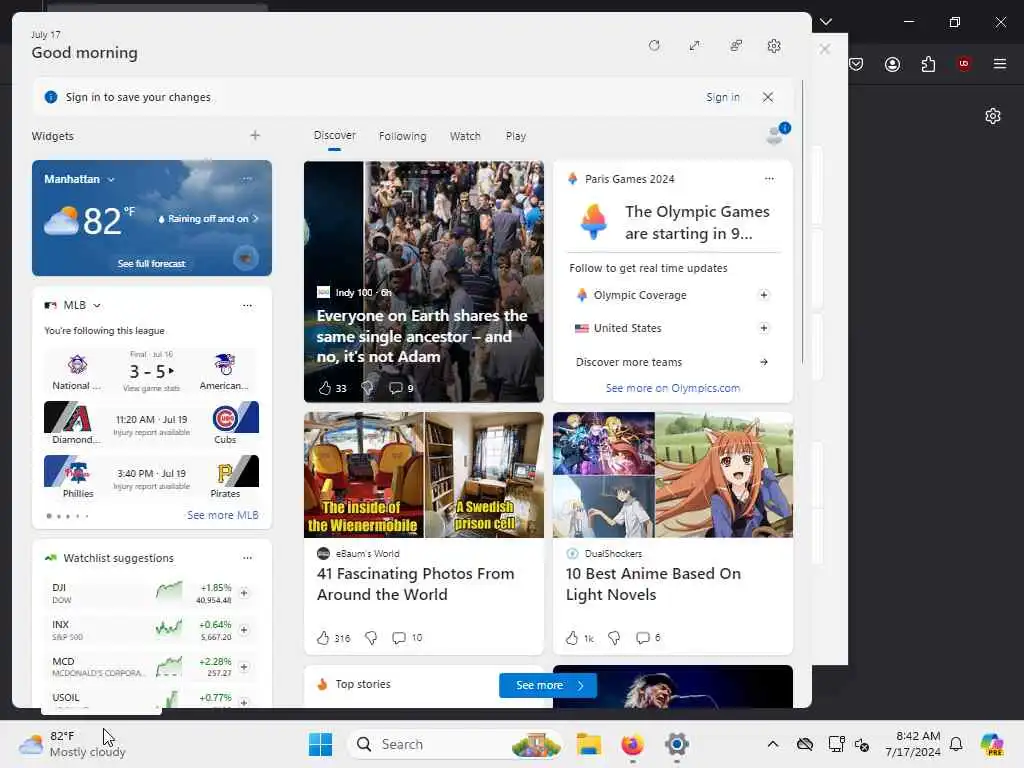This screenshot has height=768, width=1024.
Task: Click the taskbar Search box
Action: tap(455, 744)
